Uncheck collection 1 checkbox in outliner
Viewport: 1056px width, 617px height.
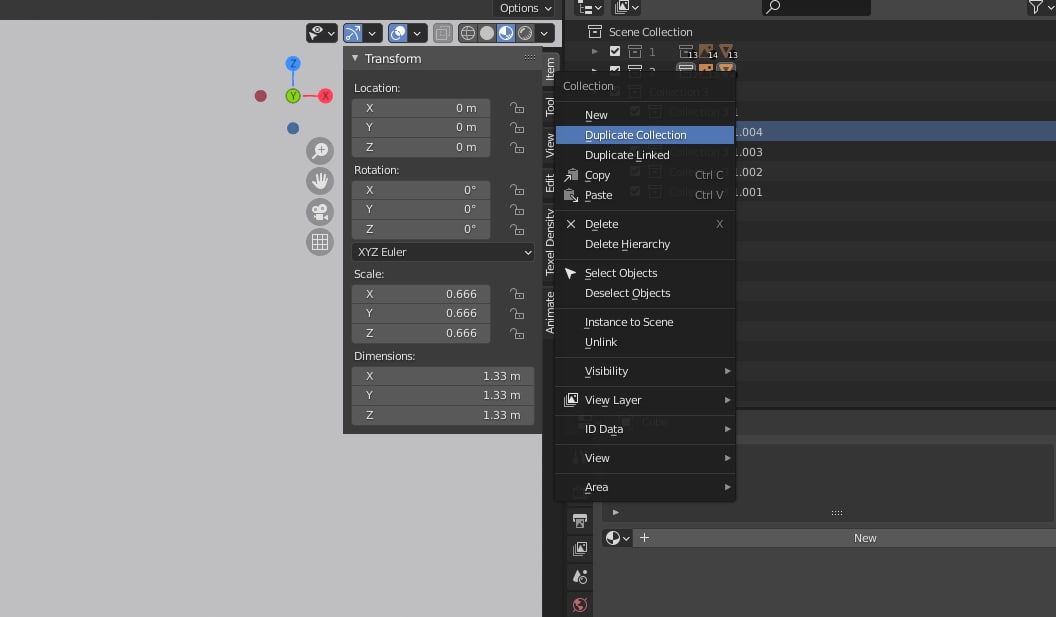[x=615, y=51]
